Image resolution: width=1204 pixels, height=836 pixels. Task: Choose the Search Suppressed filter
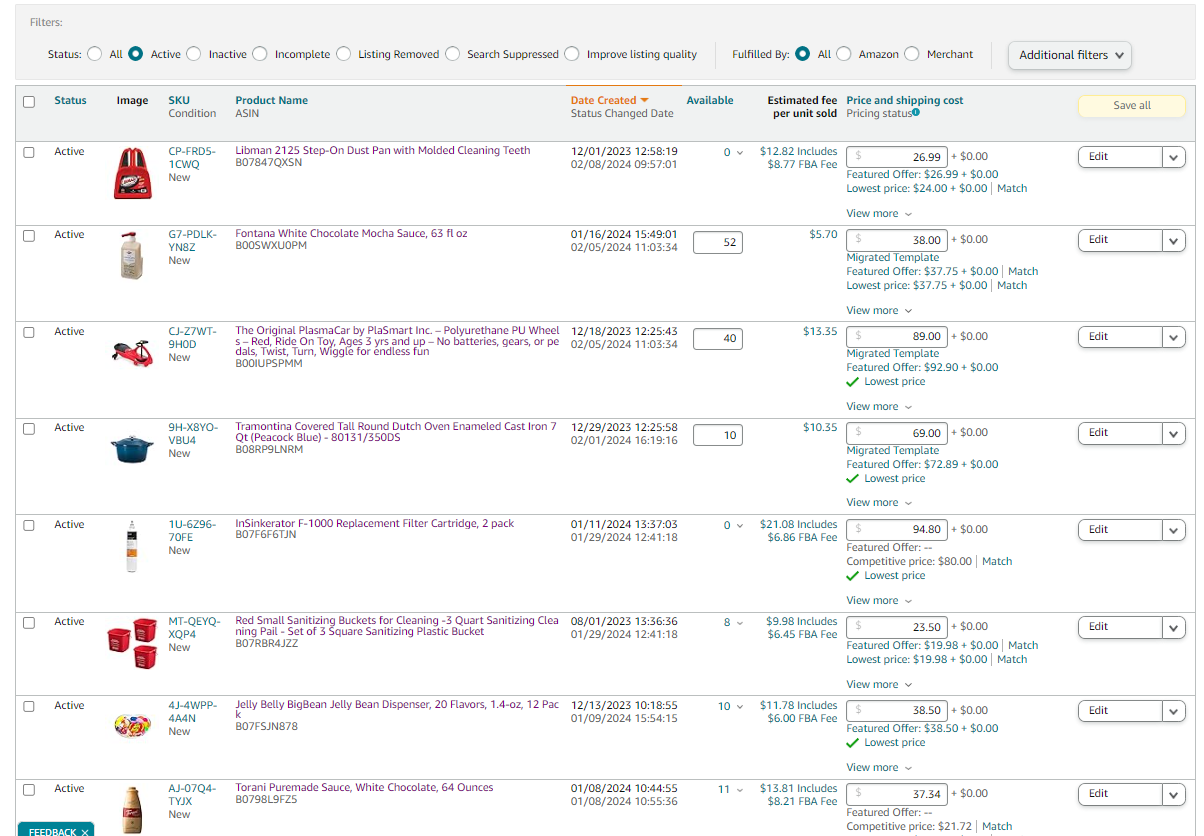[452, 54]
